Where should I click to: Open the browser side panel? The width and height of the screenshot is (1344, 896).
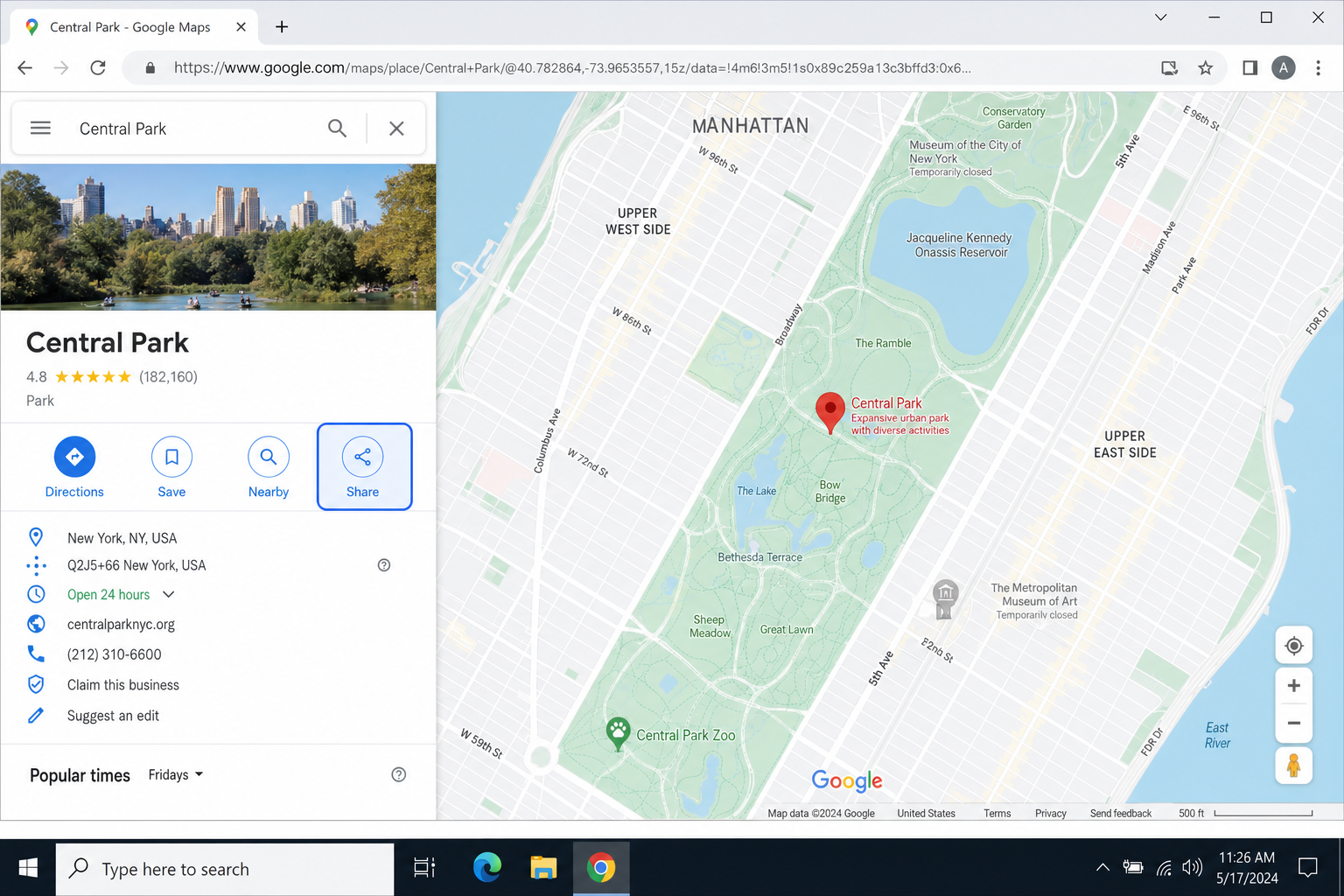[1250, 67]
